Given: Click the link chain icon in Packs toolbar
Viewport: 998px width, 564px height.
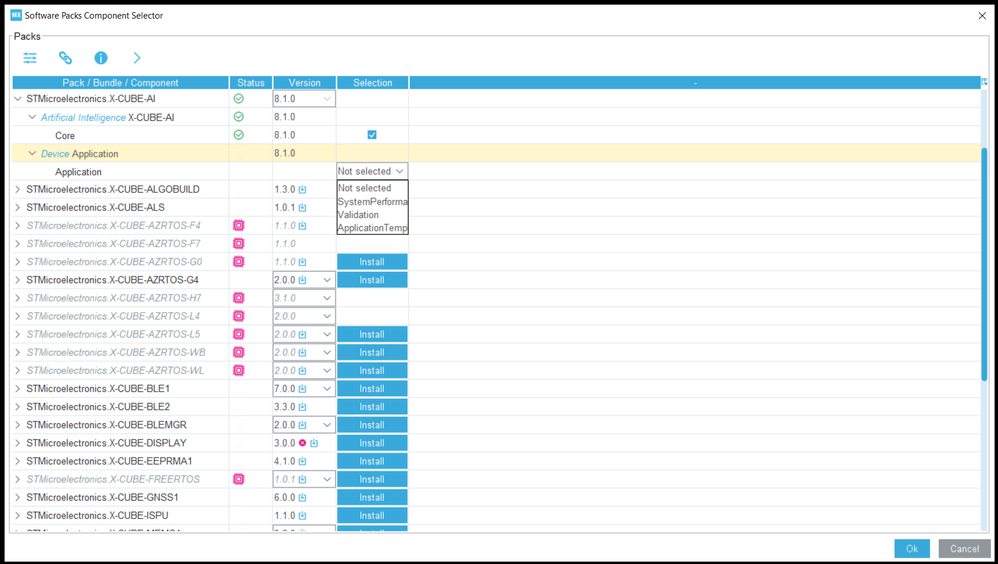Looking at the screenshot, I should click(x=66, y=58).
